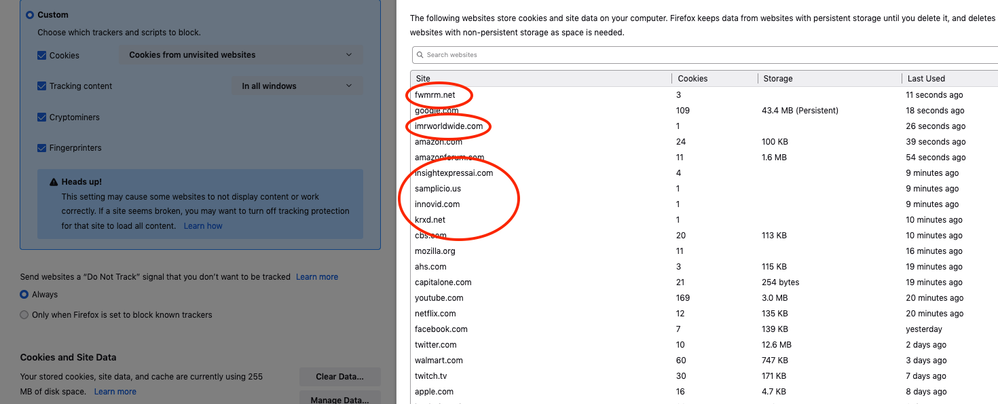This screenshot has width=998, height=404.
Task: Select the capitalone.com row
Action: (x=705, y=282)
